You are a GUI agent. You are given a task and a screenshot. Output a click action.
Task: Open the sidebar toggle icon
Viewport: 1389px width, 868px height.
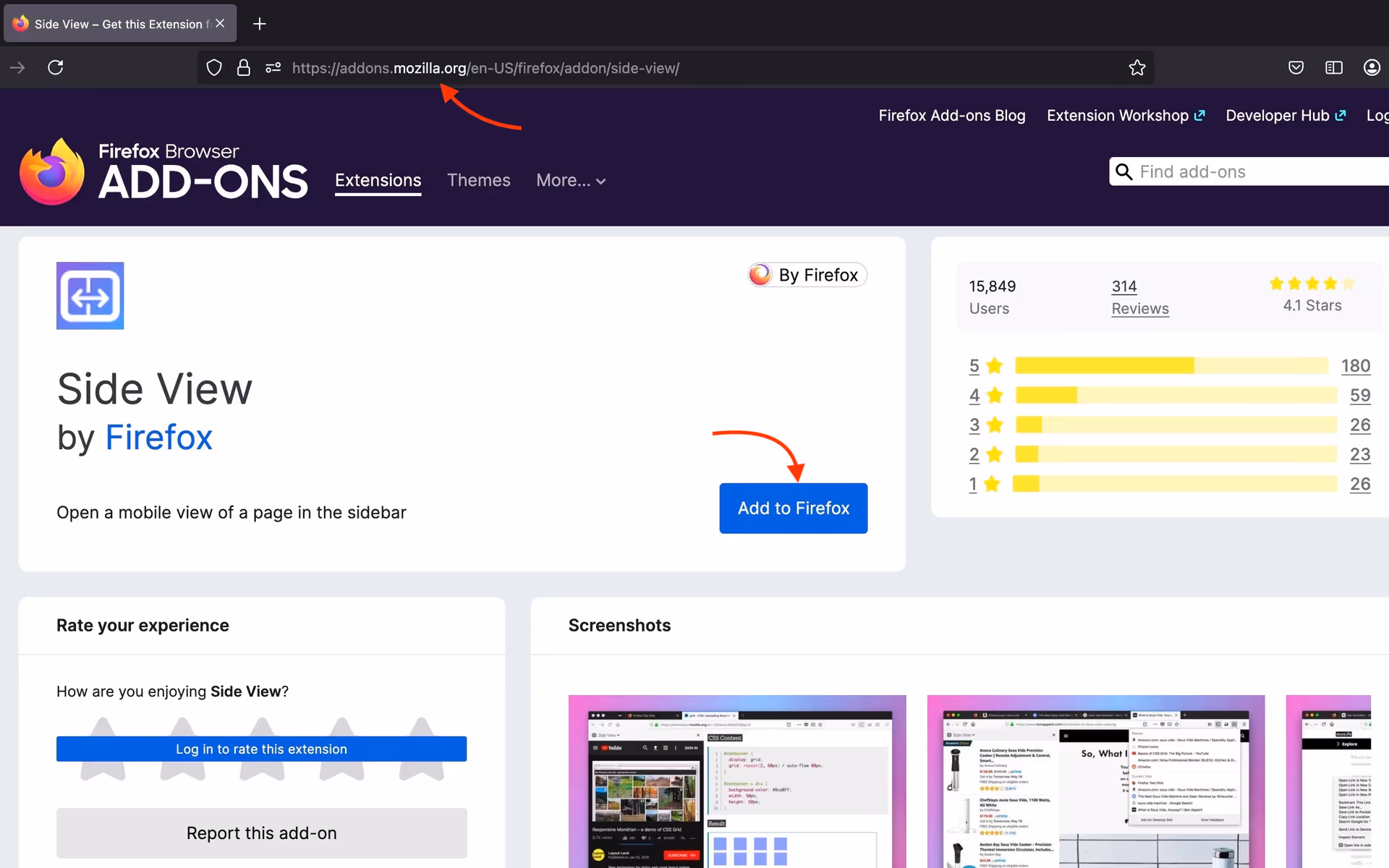(x=1333, y=67)
